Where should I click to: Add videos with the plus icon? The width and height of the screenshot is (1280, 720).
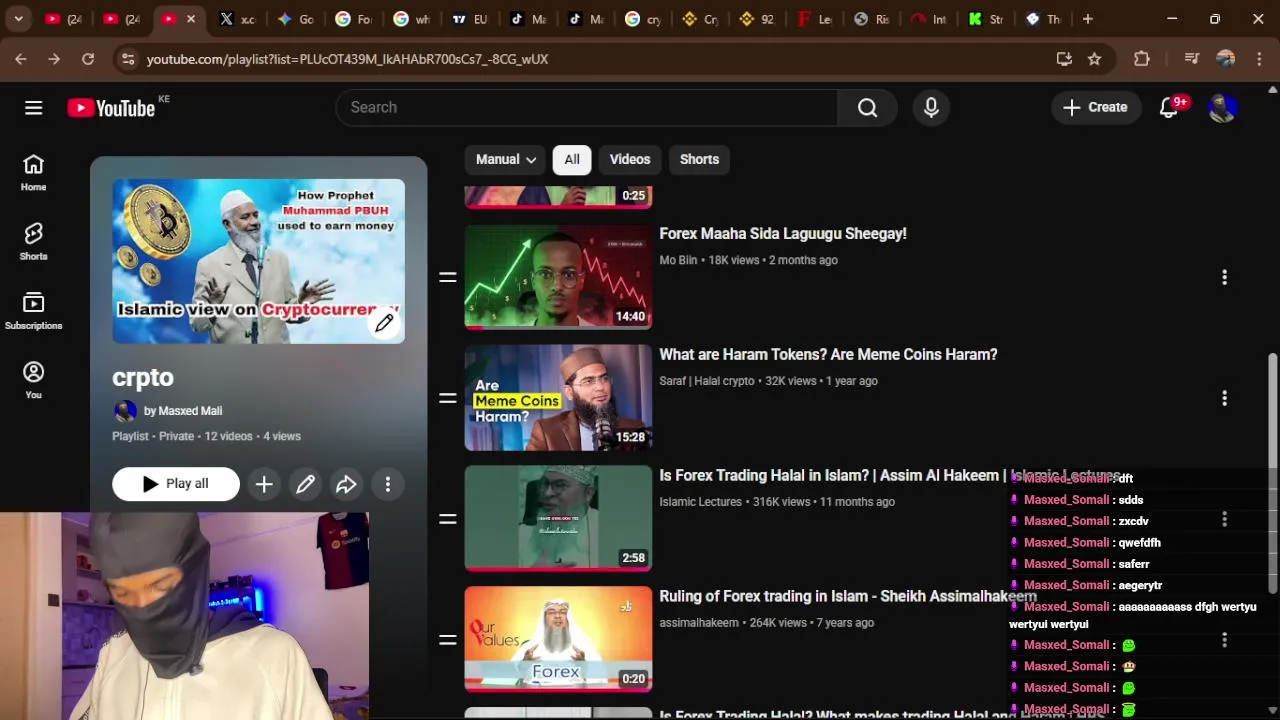(x=264, y=484)
